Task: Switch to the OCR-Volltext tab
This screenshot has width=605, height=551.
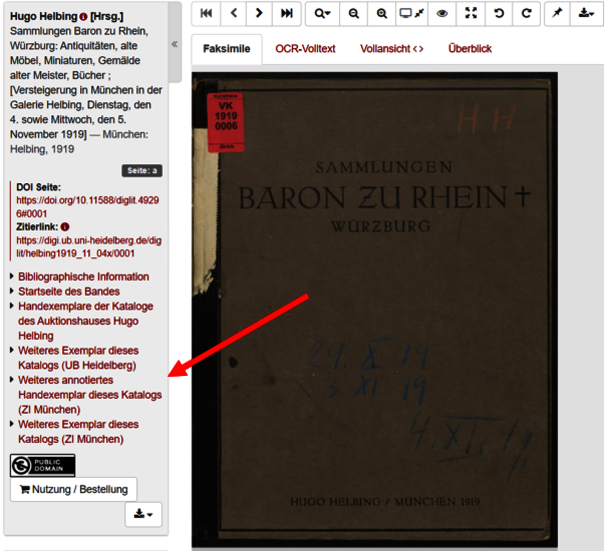Action: (305, 49)
